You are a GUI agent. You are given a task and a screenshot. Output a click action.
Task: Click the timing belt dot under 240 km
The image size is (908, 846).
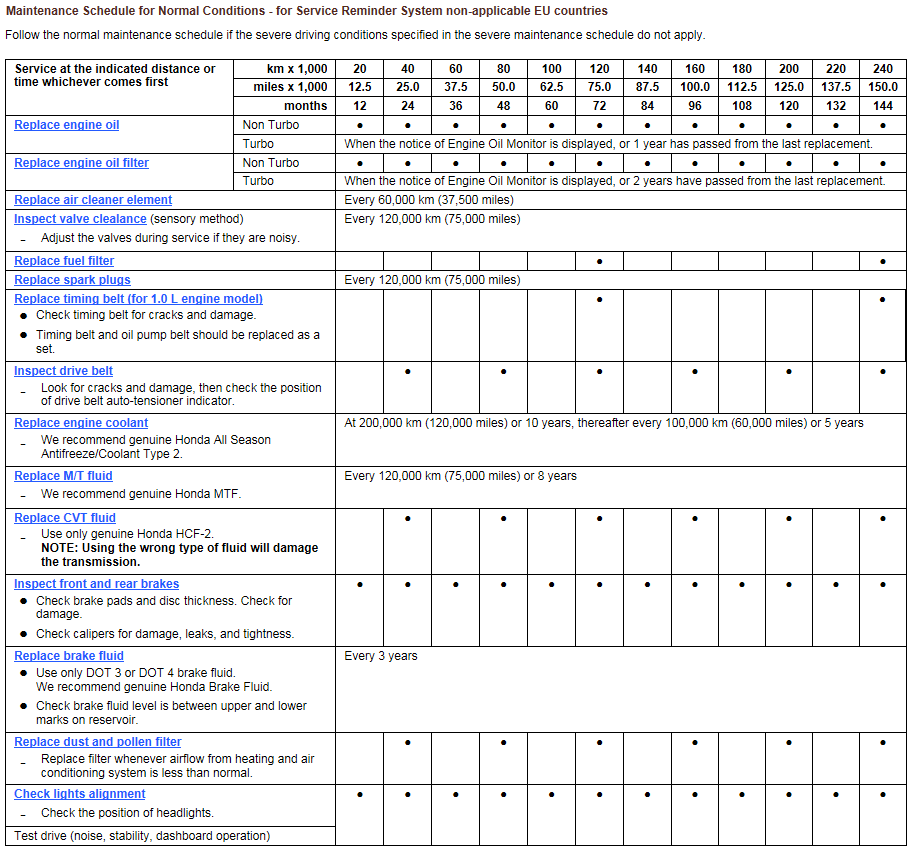point(883,300)
